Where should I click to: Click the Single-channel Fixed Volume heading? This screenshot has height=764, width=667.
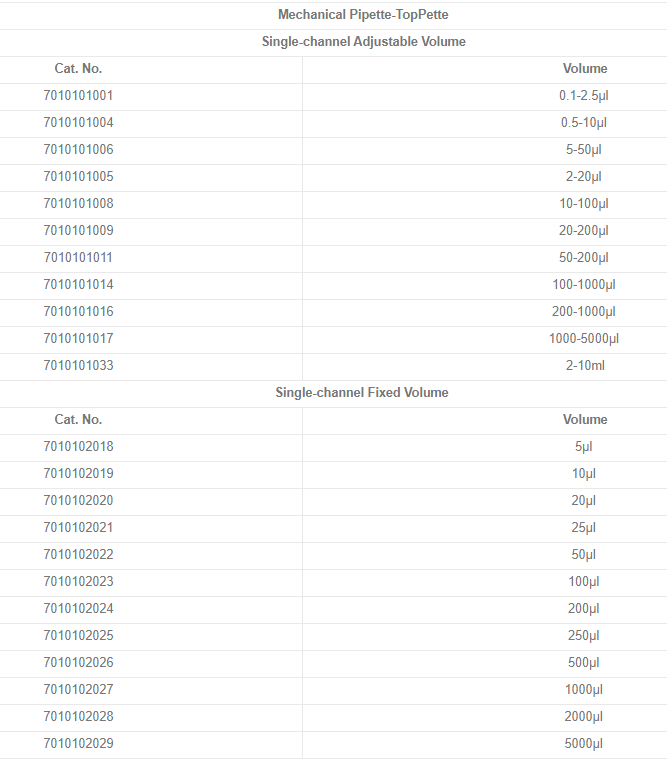(x=362, y=393)
